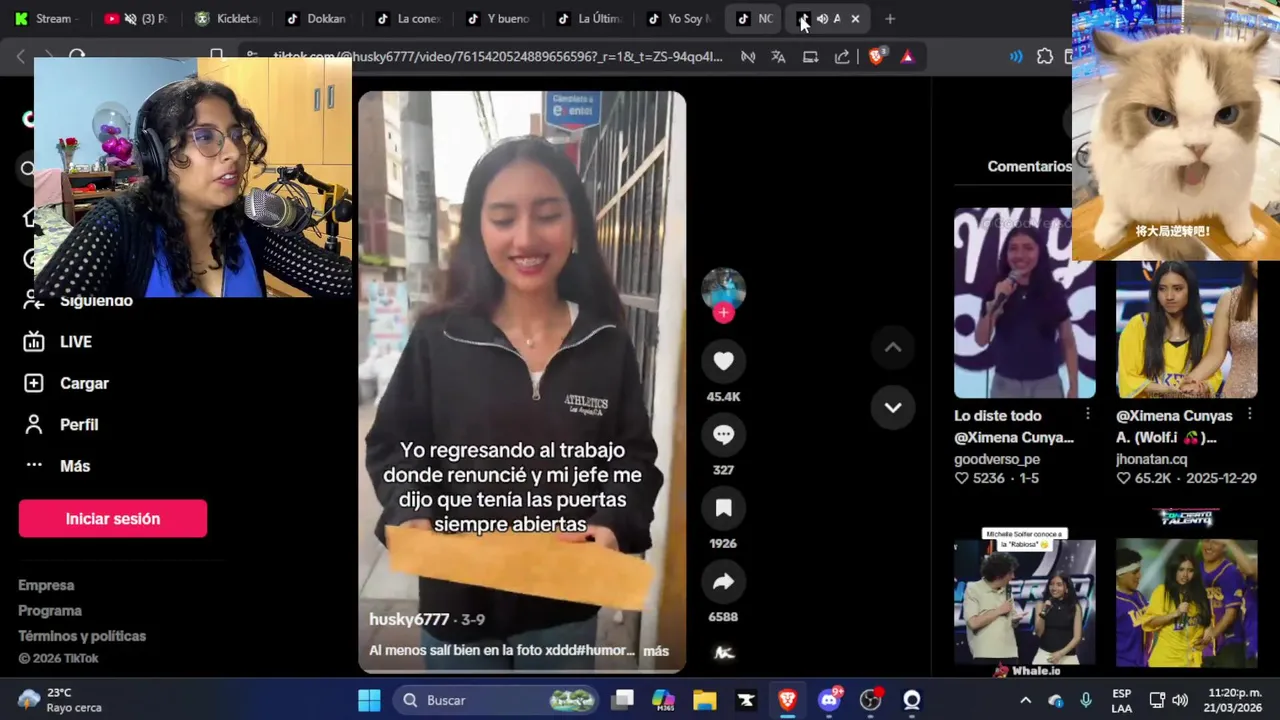The height and width of the screenshot is (720, 1280).
Task: Switch to the muted YouTube (3) tab
Action: pos(135,18)
